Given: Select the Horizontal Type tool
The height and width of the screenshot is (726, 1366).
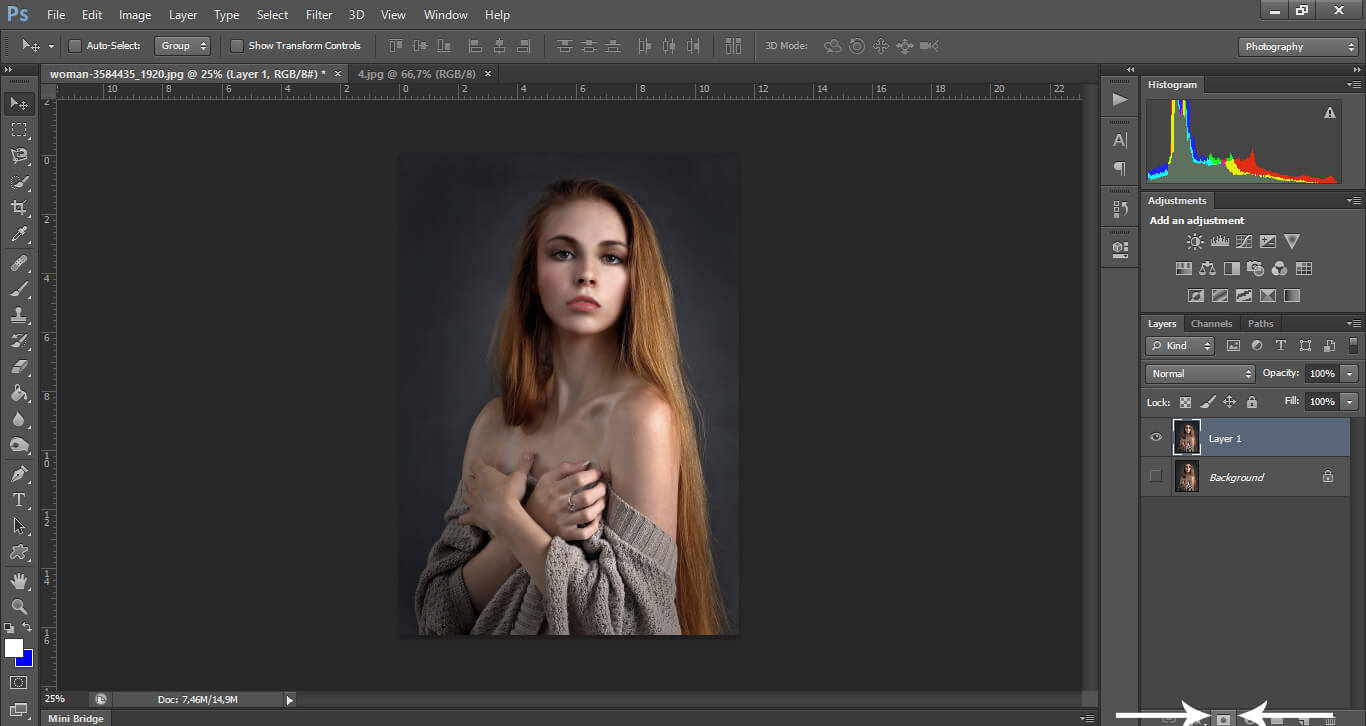Looking at the screenshot, I should pyautogui.click(x=19, y=500).
